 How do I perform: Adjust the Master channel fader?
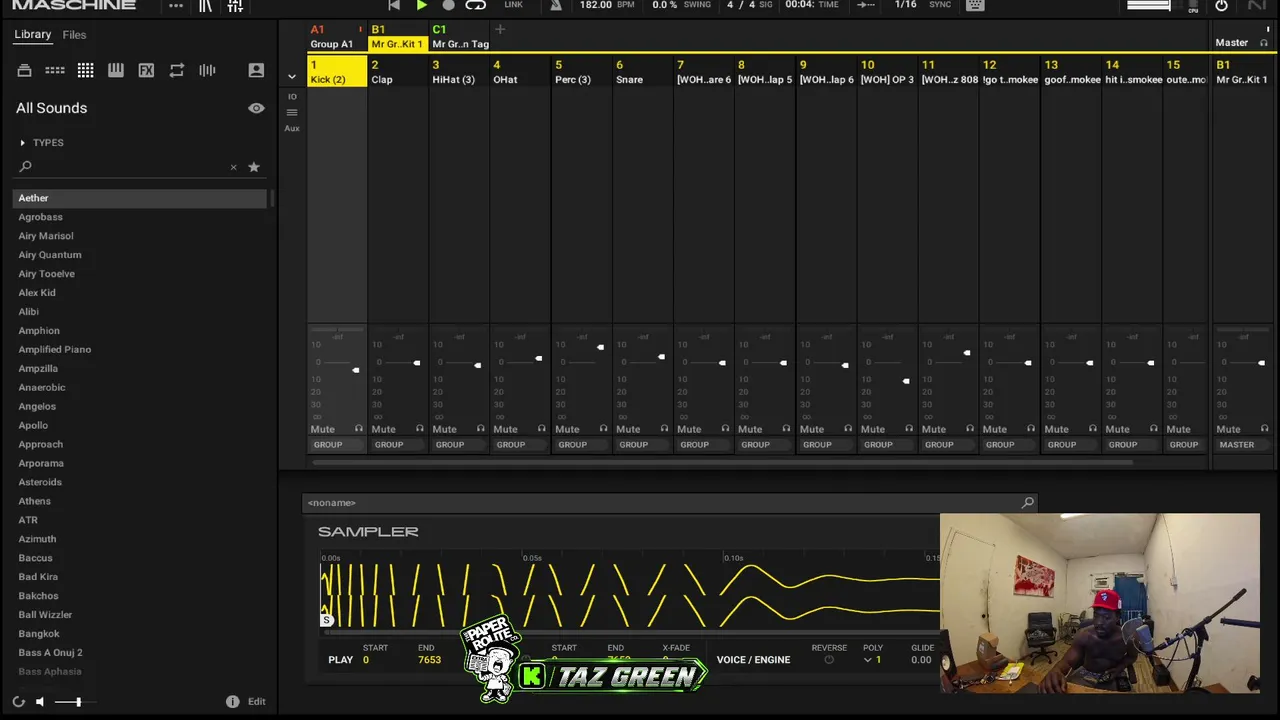tap(1261, 363)
